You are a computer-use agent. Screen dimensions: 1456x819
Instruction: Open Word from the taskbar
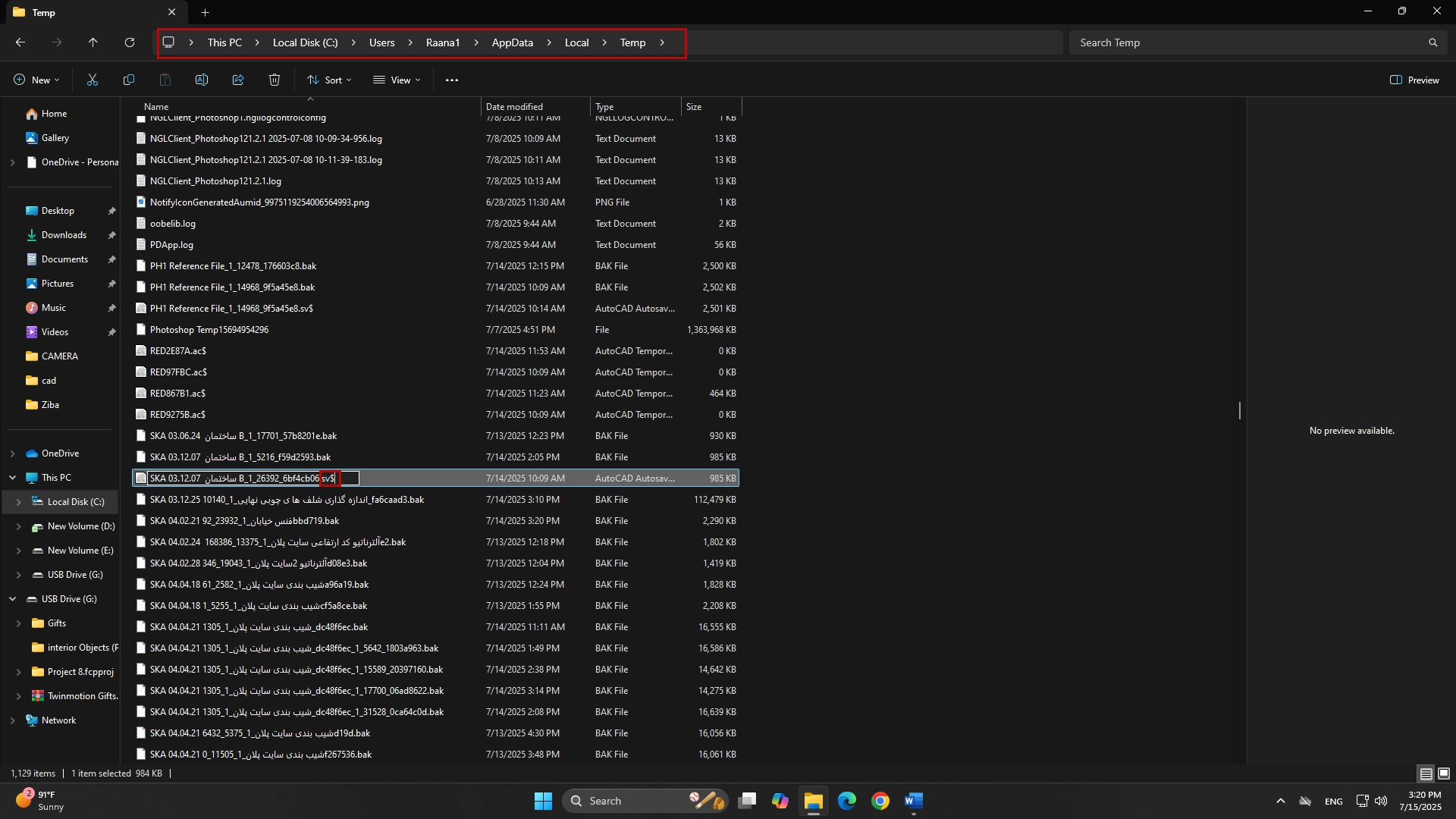pos(914,801)
